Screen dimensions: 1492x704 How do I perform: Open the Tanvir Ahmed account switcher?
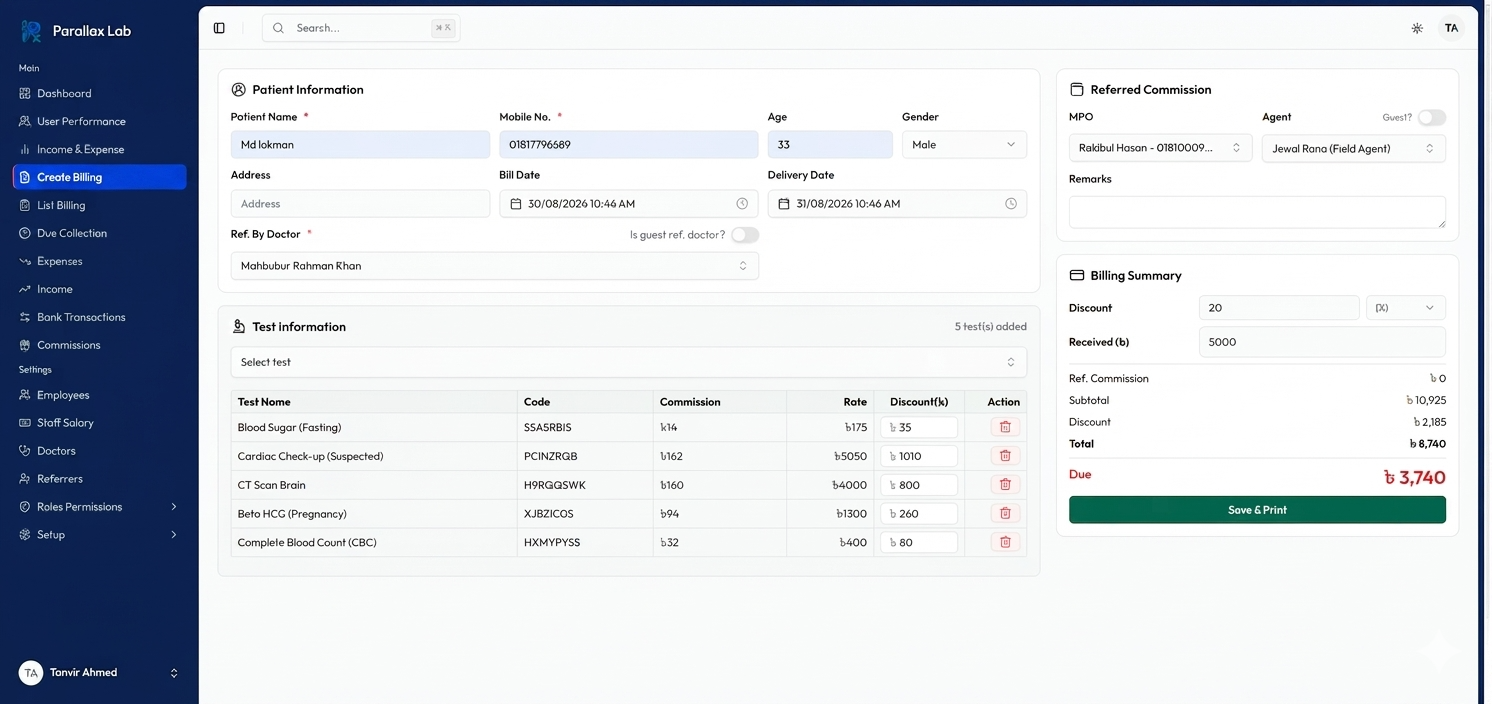[99, 673]
